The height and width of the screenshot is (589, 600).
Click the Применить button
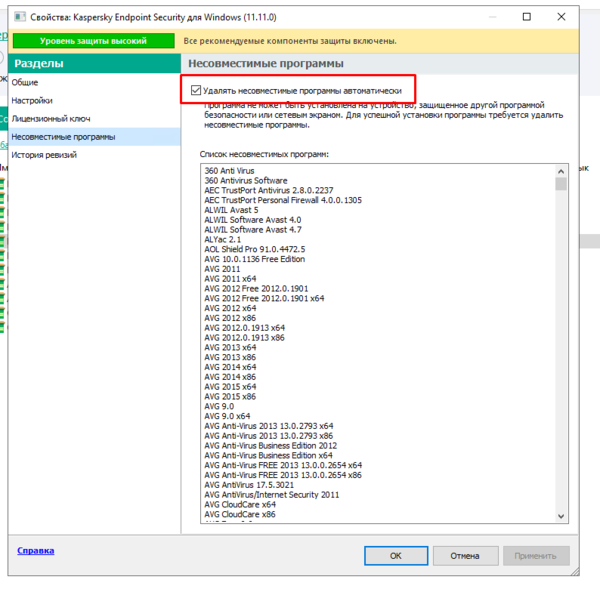click(536, 556)
